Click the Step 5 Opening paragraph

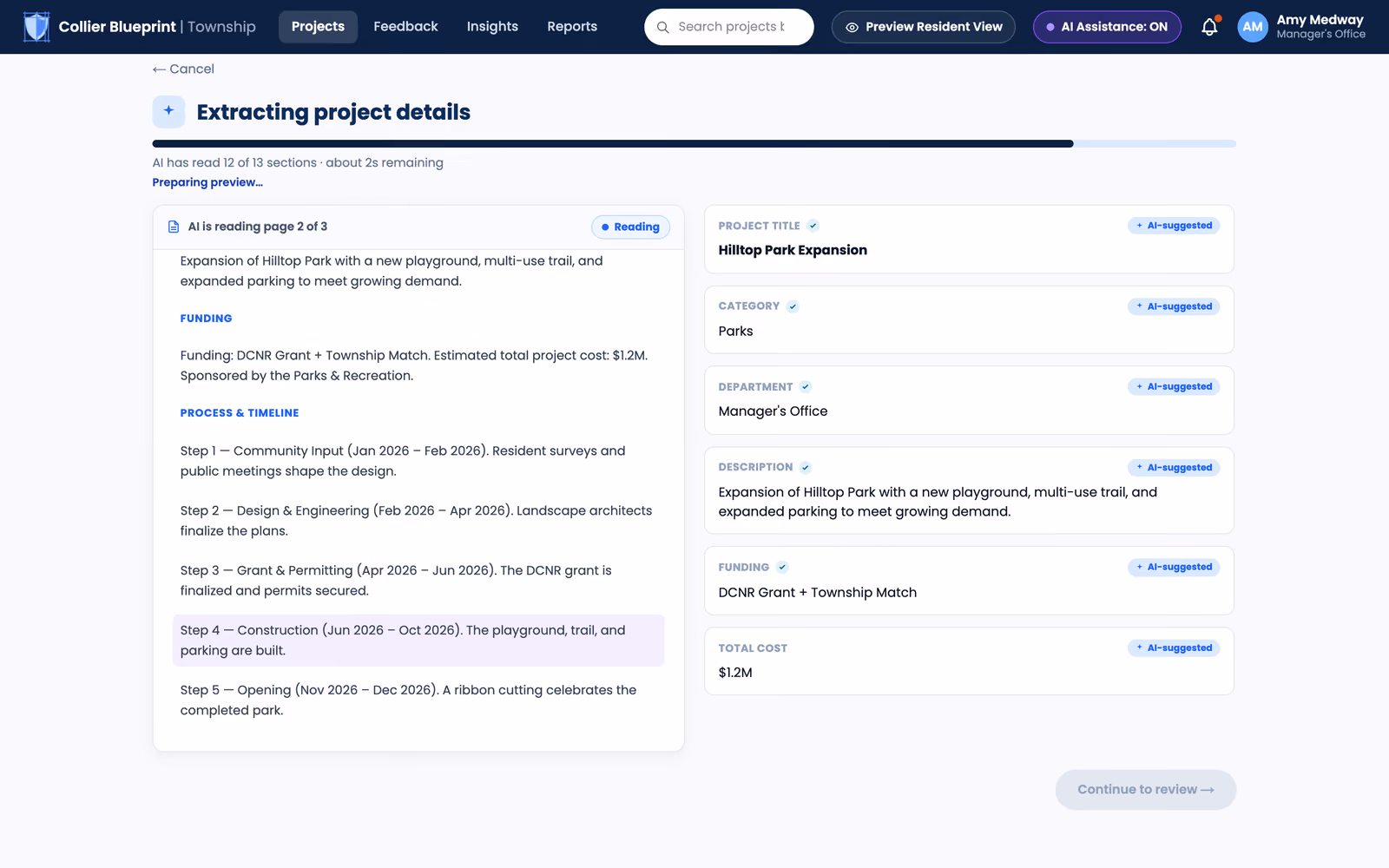pyautogui.click(x=408, y=700)
